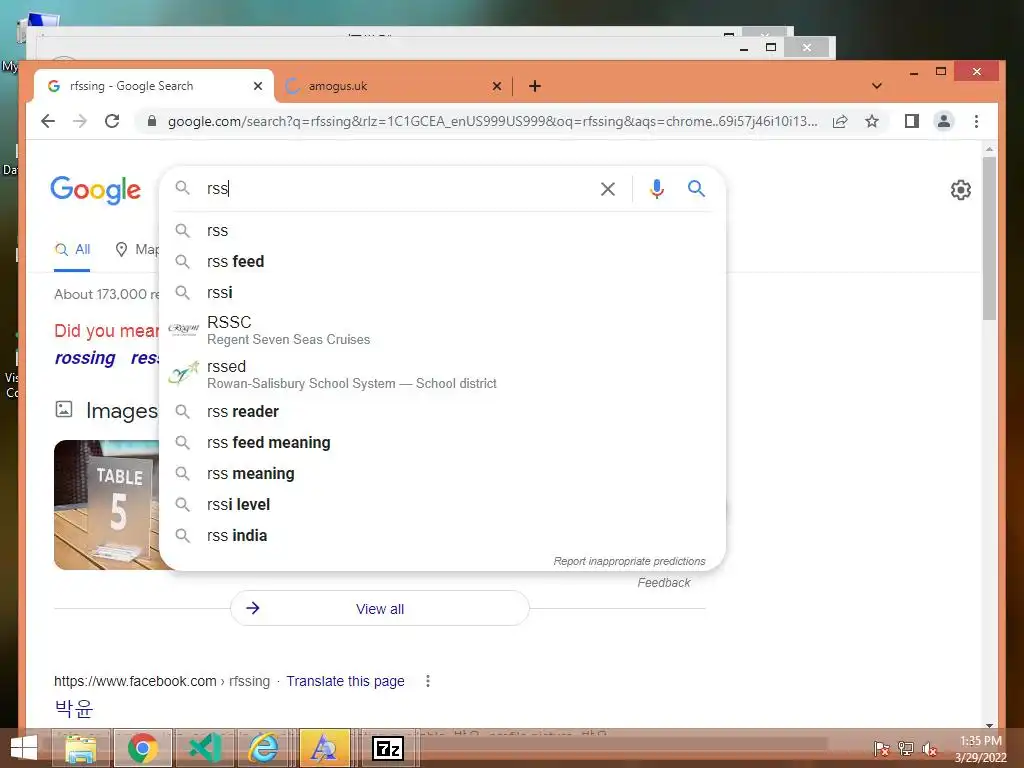Click the address bar URL
The height and width of the screenshot is (768, 1024).
(492, 121)
